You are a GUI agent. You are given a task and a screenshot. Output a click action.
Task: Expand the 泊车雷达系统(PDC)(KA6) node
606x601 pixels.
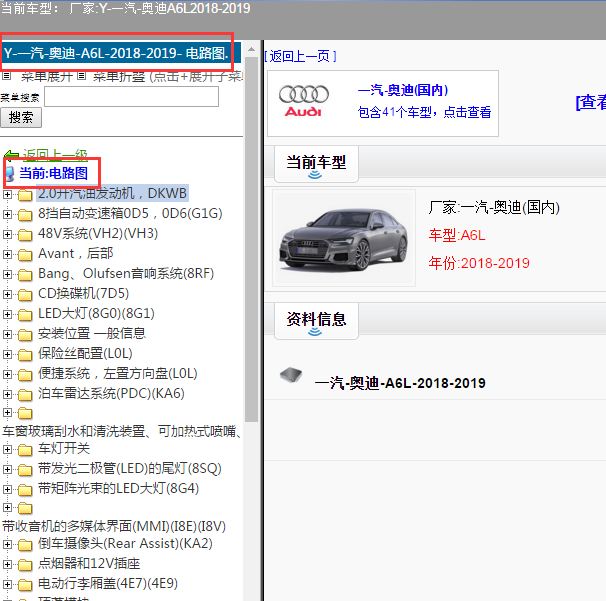coord(7,395)
